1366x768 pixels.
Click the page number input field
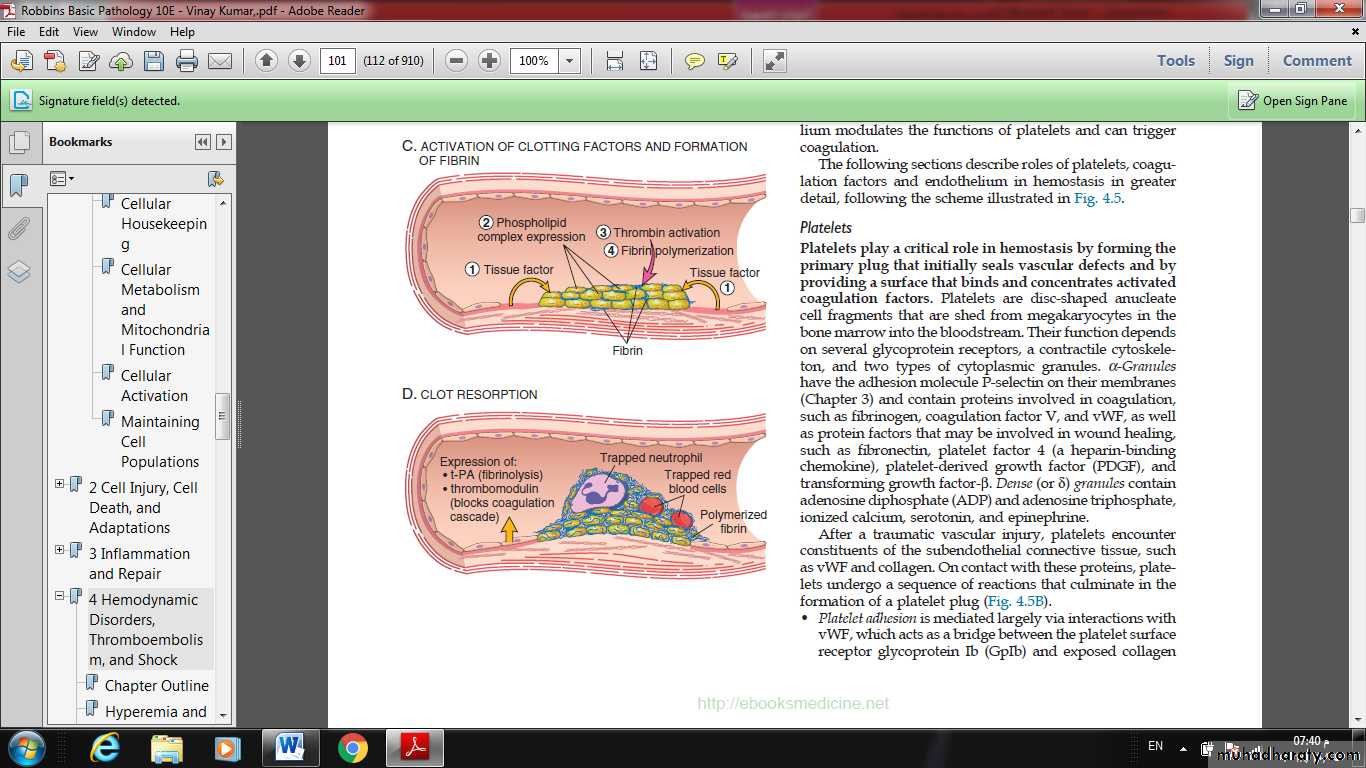click(x=338, y=61)
